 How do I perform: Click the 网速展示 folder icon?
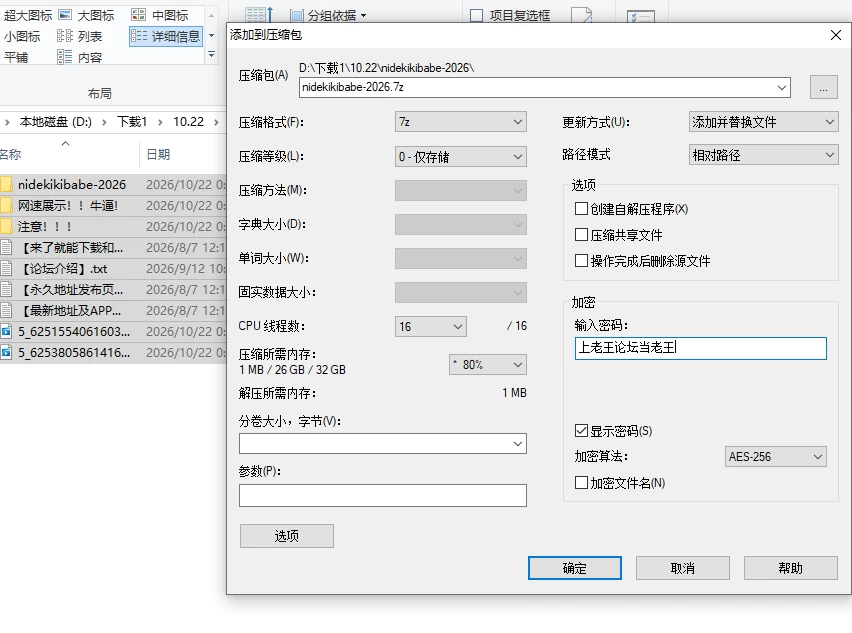(x=7, y=205)
